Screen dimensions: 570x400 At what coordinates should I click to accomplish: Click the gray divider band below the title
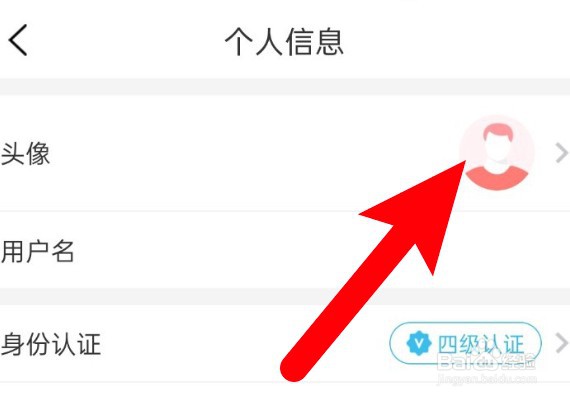tap(285, 87)
